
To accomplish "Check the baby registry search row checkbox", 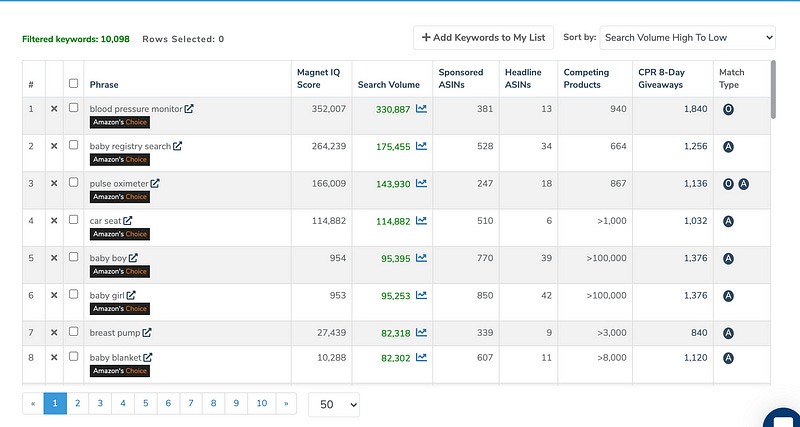I will tap(73, 145).
